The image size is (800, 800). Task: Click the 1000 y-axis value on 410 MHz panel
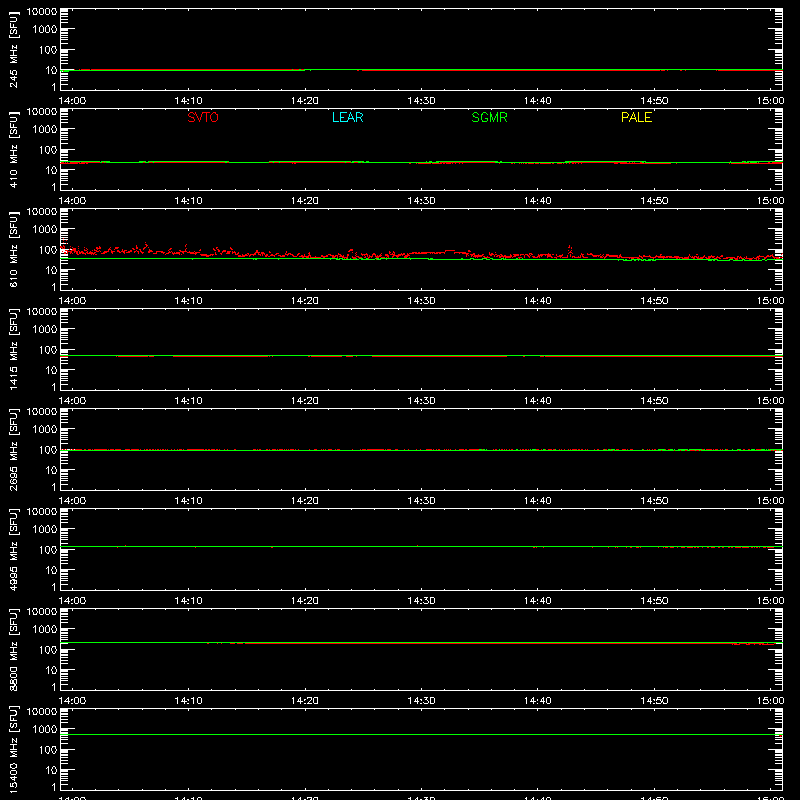point(45,130)
